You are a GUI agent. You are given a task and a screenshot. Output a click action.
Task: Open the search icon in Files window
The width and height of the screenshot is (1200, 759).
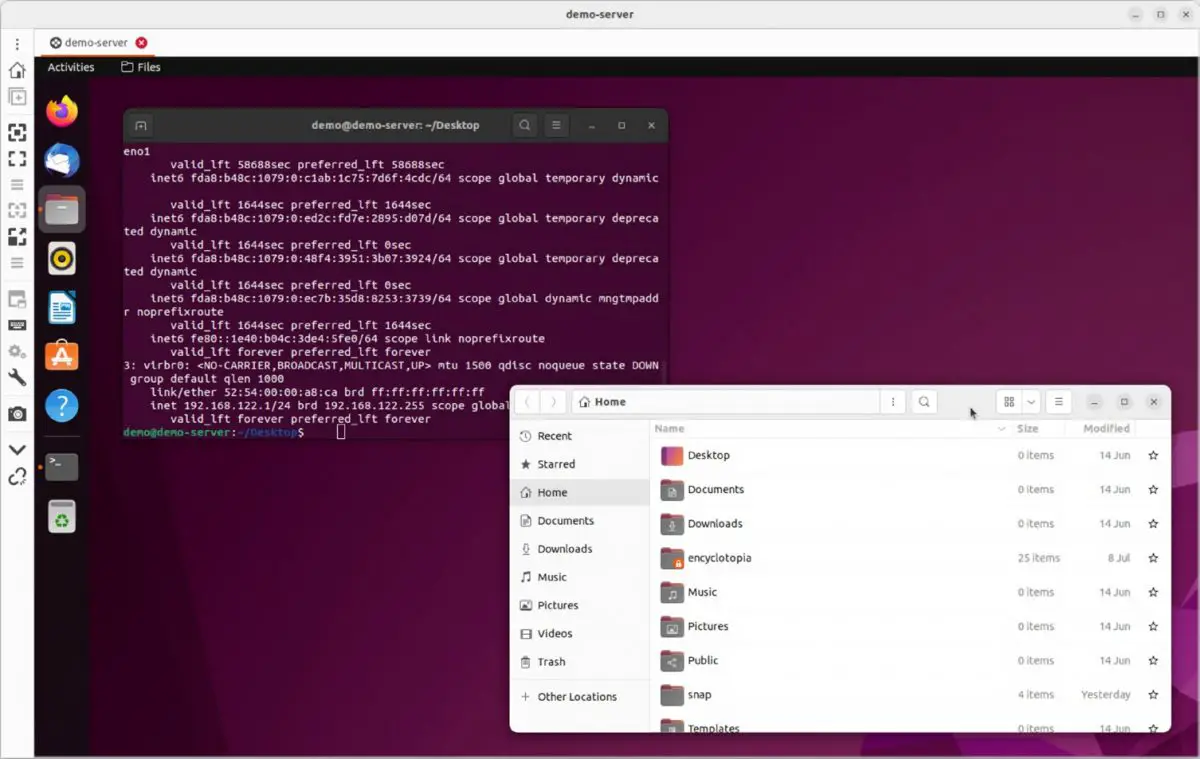point(924,401)
